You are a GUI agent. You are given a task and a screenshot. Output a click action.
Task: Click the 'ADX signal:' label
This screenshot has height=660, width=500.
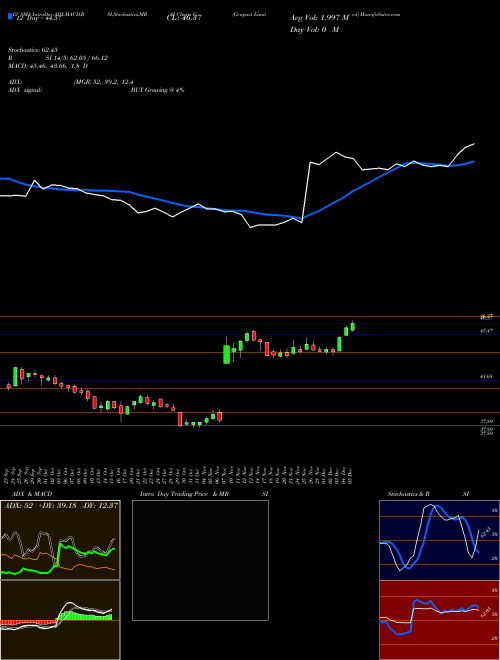[25, 90]
